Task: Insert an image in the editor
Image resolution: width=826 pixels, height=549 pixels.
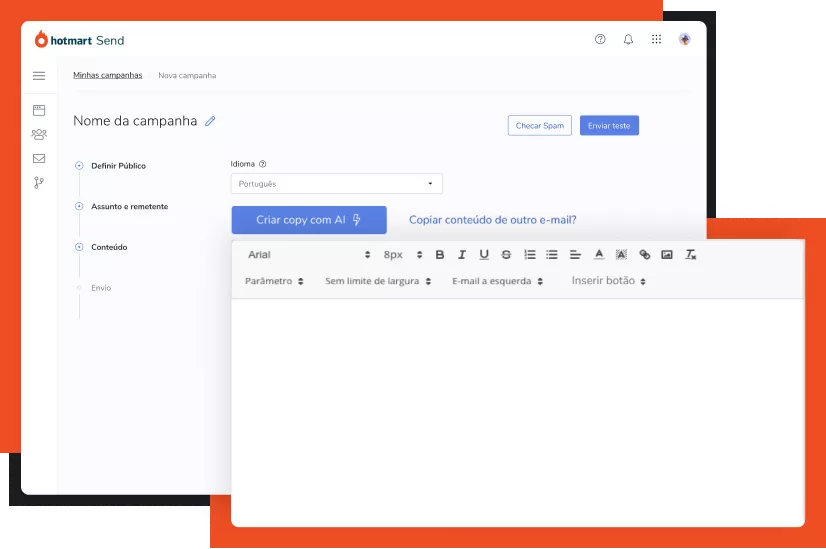Action: 667,255
